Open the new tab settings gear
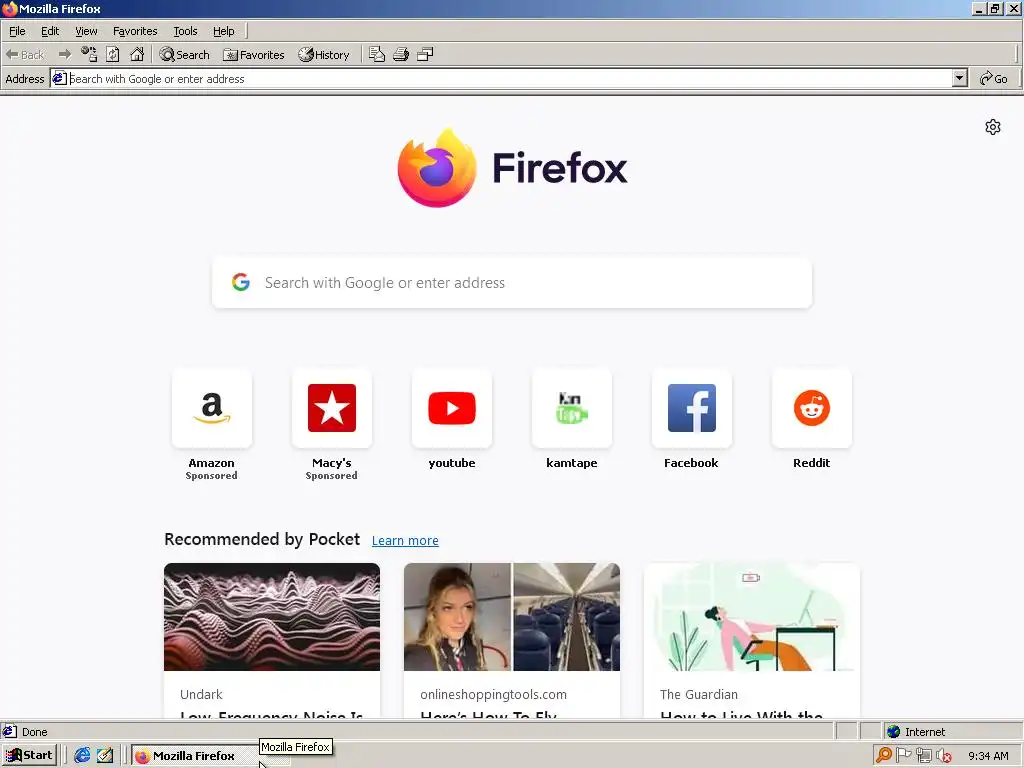Viewport: 1024px width, 768px height. [993, 127]
